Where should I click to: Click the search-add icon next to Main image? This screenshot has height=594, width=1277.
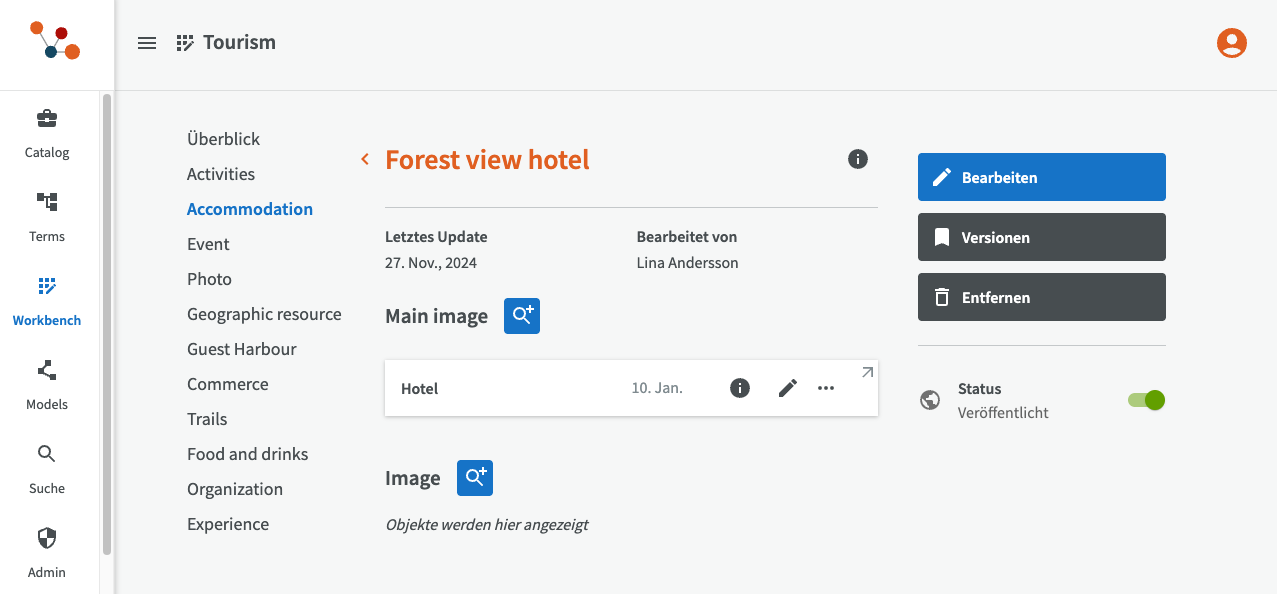(x=522, y=316)
